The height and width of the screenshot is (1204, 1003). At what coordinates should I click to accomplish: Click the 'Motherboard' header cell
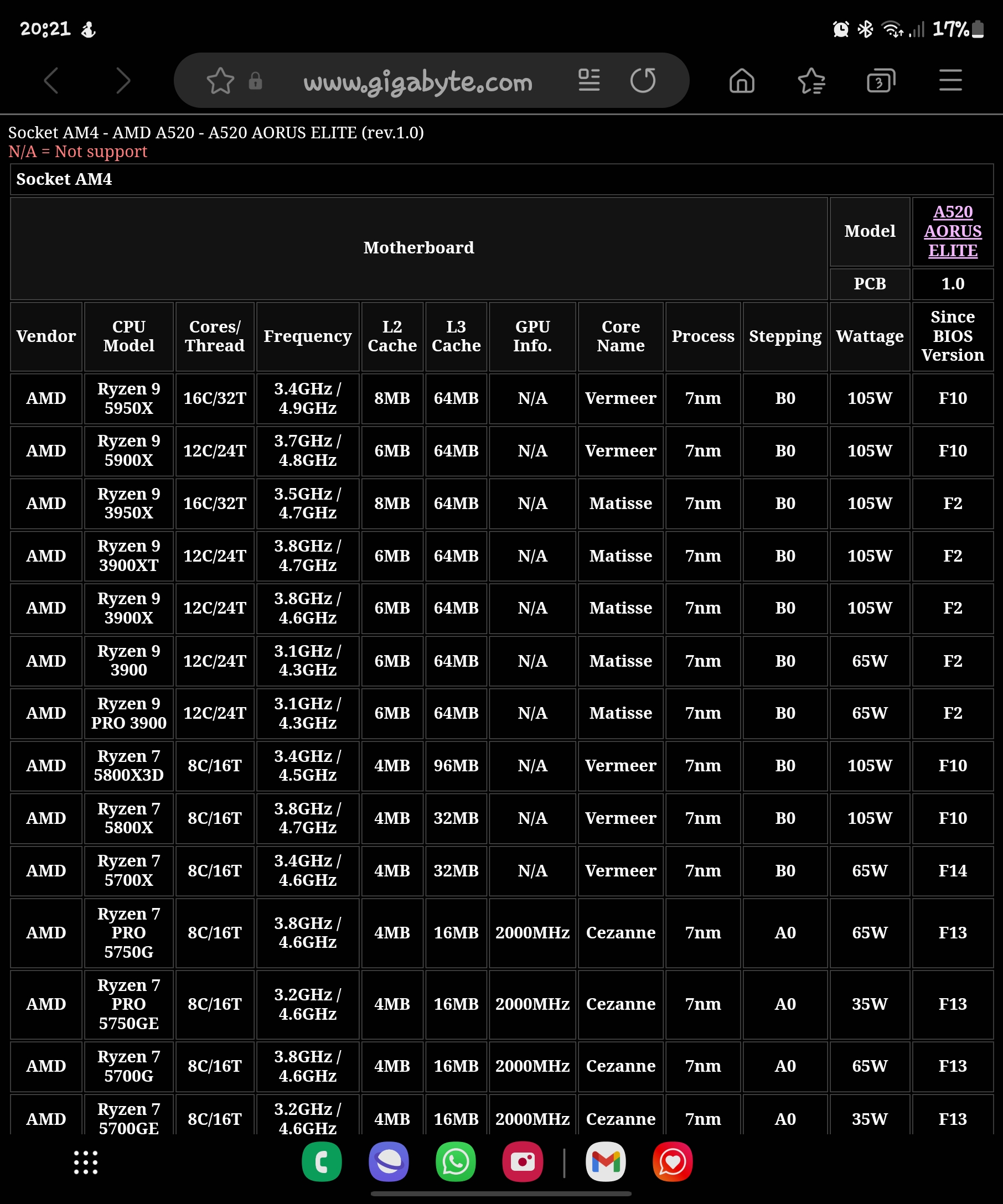pos(418,248)
